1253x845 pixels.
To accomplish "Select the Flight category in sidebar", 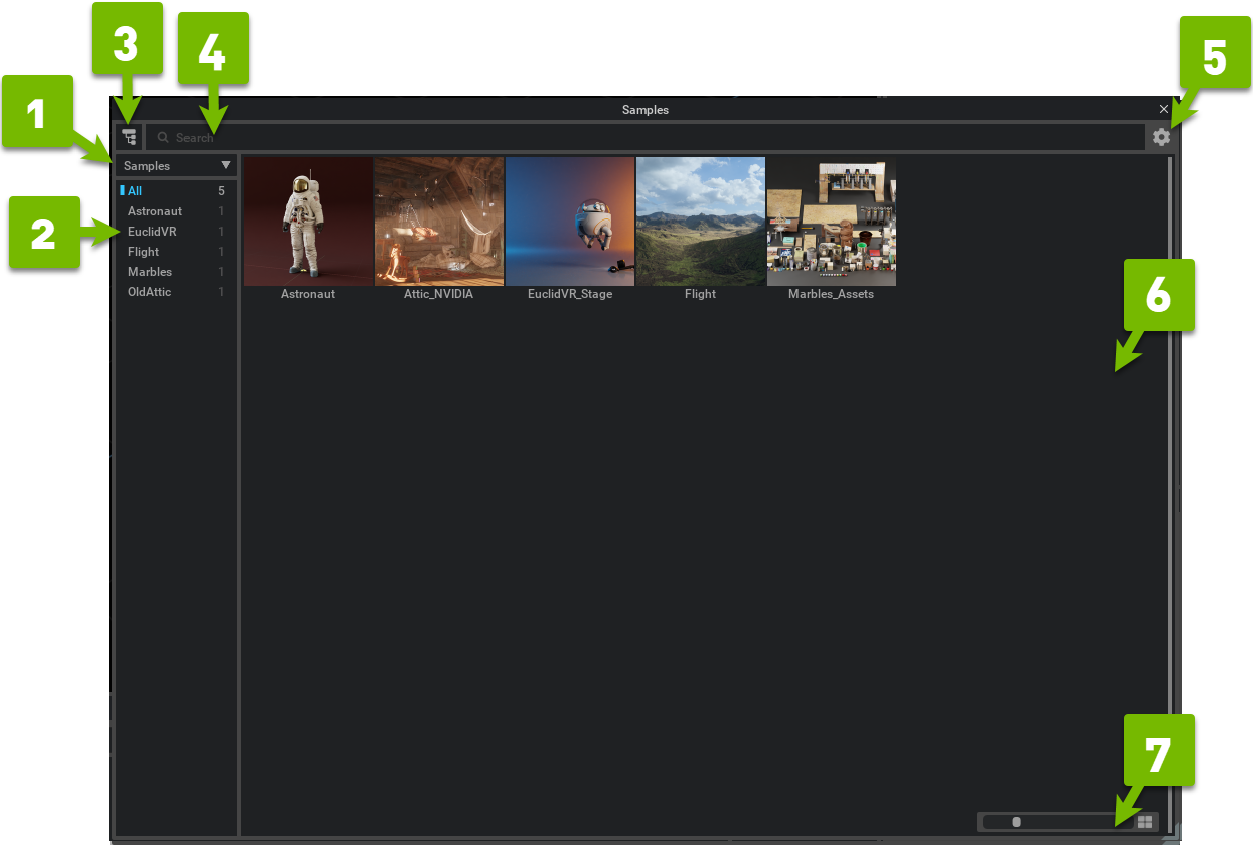I will tap(144, 252).
